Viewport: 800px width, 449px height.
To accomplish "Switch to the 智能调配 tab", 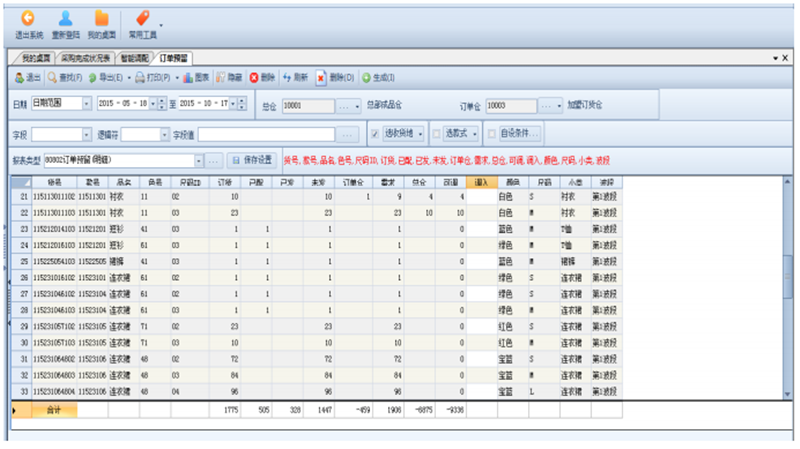I will 134,58.
